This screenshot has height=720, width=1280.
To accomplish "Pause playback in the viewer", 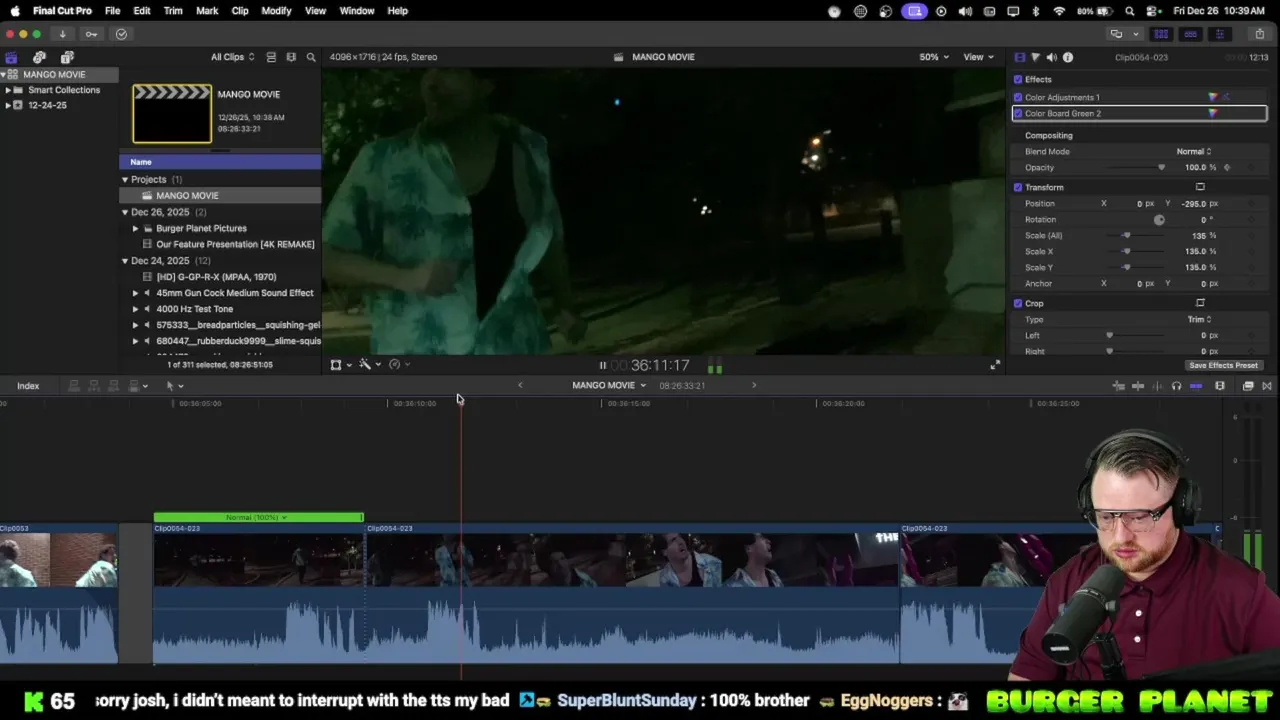I will coord(602,366).
